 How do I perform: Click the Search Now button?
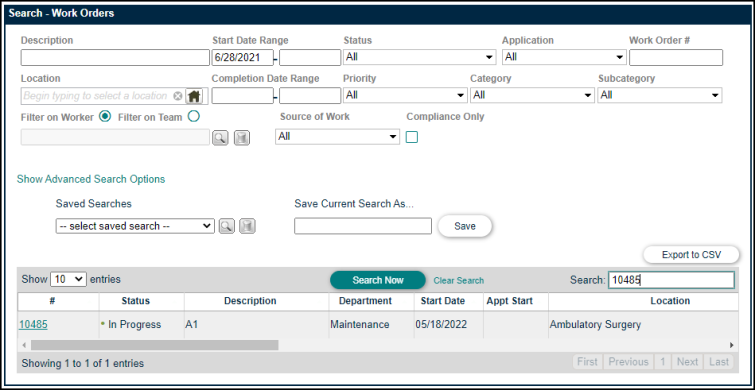pyautogui.click(x=378, y=280)
